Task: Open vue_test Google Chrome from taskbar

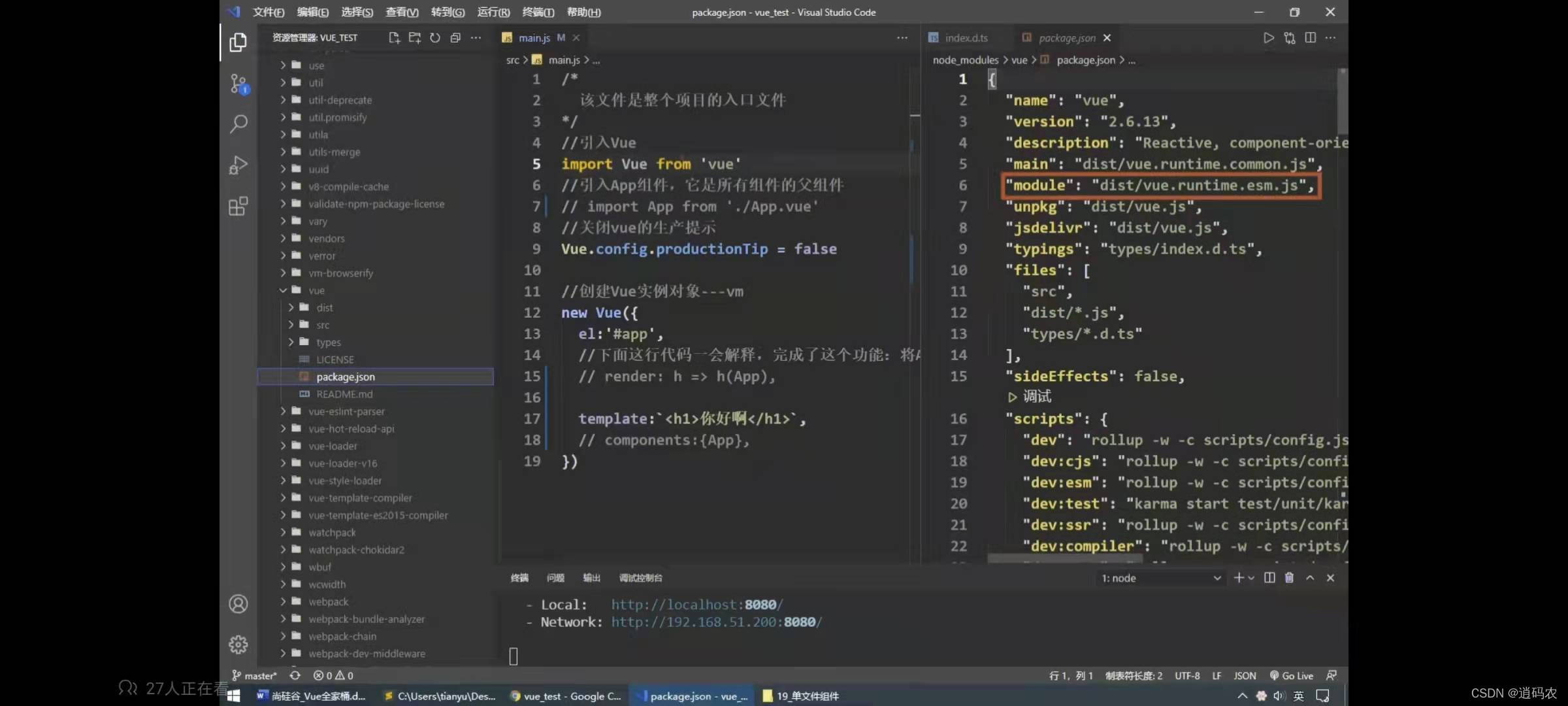Action: point(565,696)
